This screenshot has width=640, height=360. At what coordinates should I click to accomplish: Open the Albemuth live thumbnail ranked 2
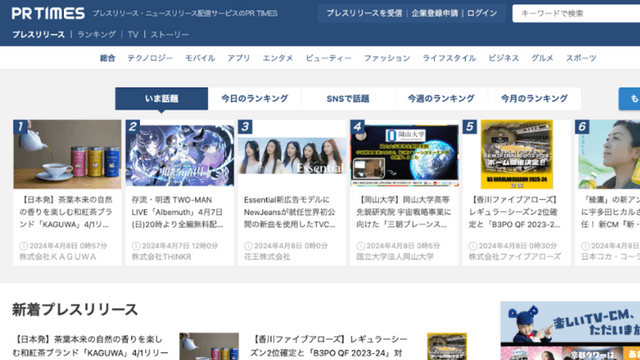pos(180,155)
